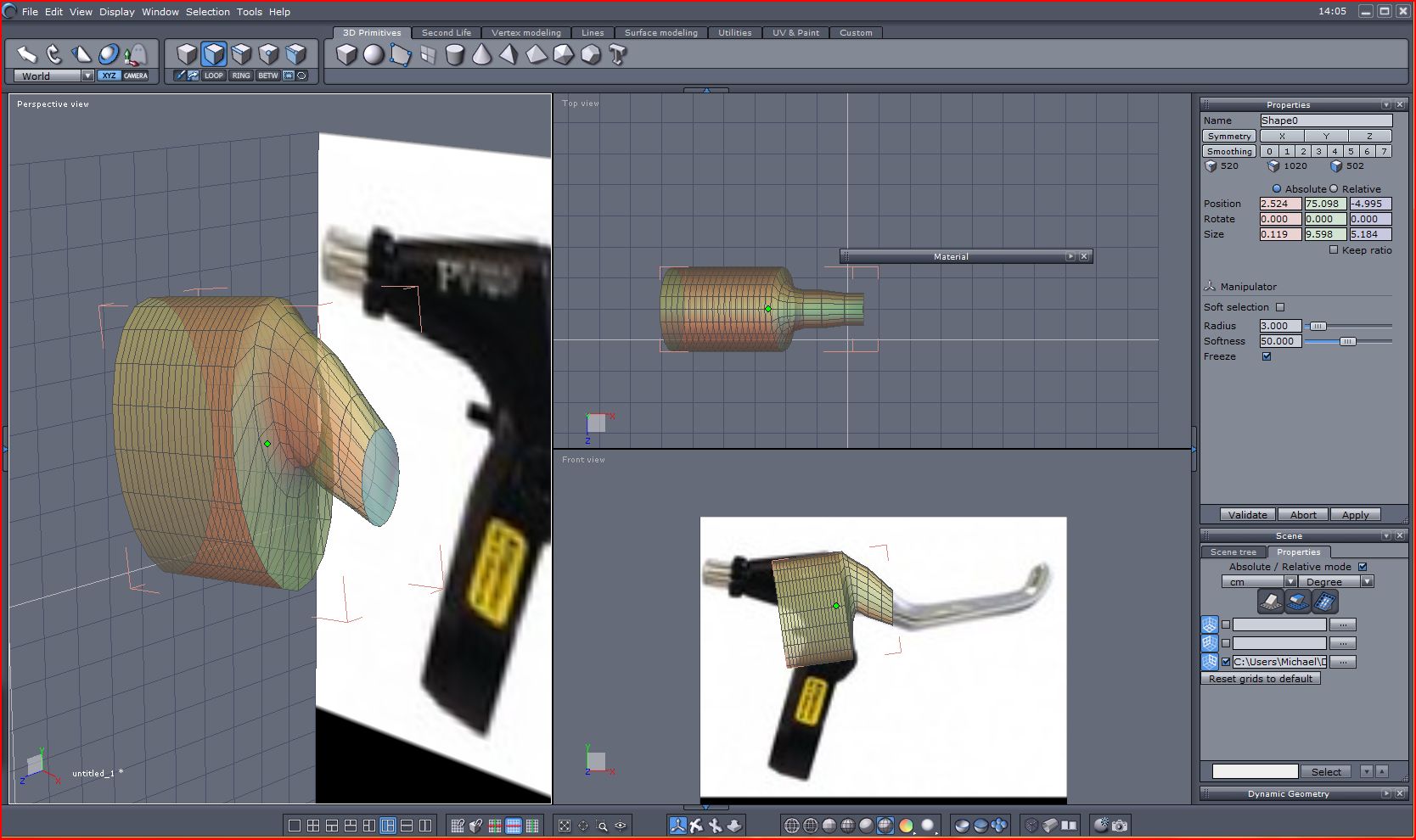Toggle the XYZ manipulator orientation button
This screenshot has height=840, width=1416.
tap(109, 76)
